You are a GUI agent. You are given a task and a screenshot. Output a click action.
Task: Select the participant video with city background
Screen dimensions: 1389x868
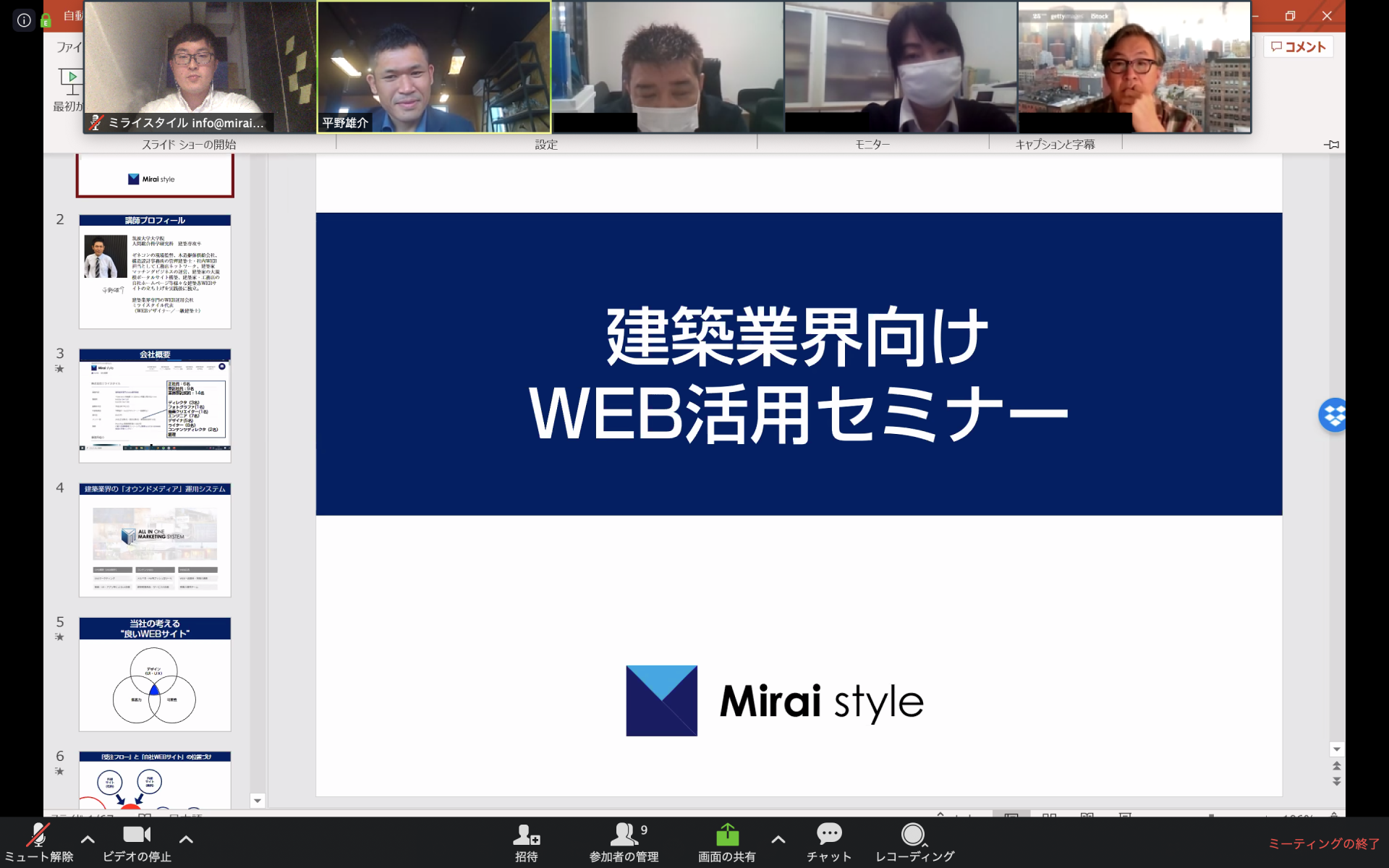[1134, 67]
